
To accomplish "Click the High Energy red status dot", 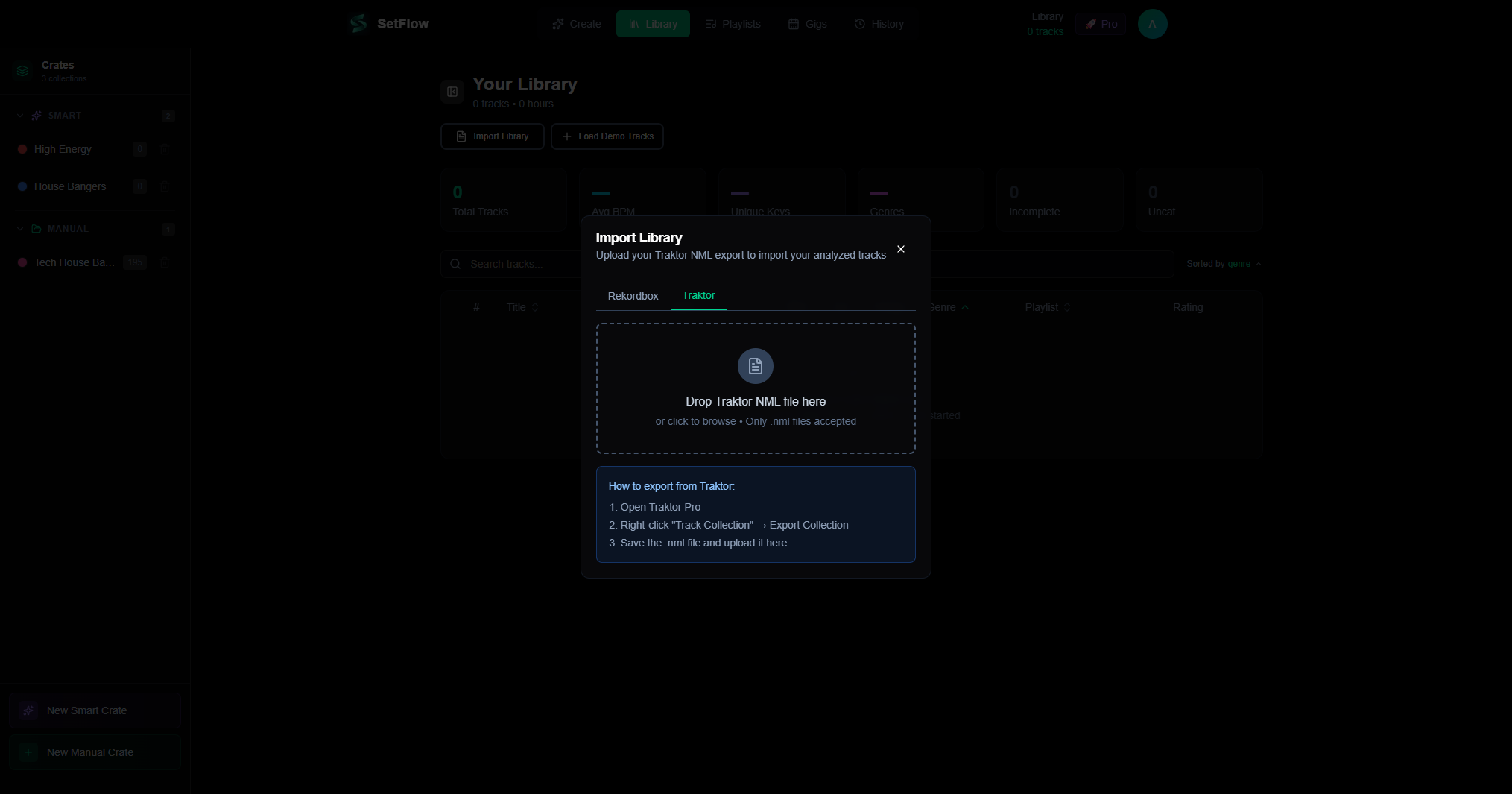I will coord(22,149).
